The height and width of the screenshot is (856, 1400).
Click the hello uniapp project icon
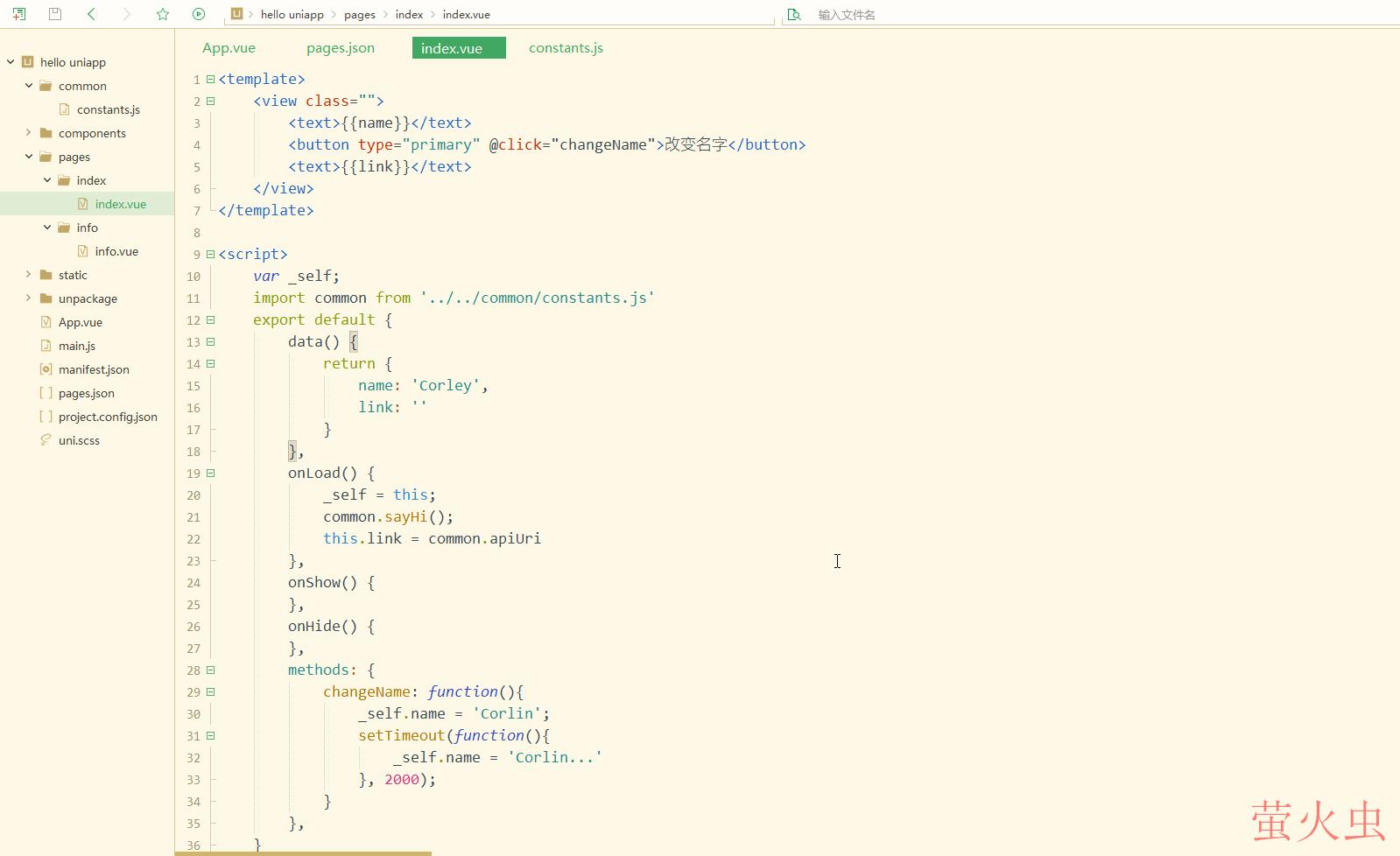click(27, 62)
